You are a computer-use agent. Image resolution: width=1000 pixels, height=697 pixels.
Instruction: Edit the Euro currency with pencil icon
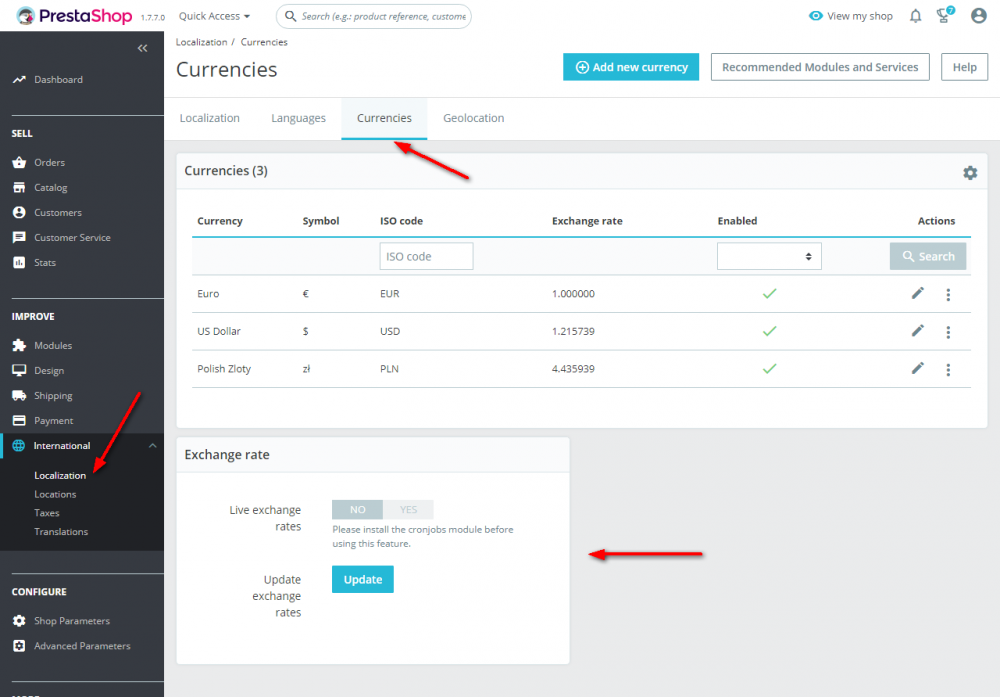[918, 293]
